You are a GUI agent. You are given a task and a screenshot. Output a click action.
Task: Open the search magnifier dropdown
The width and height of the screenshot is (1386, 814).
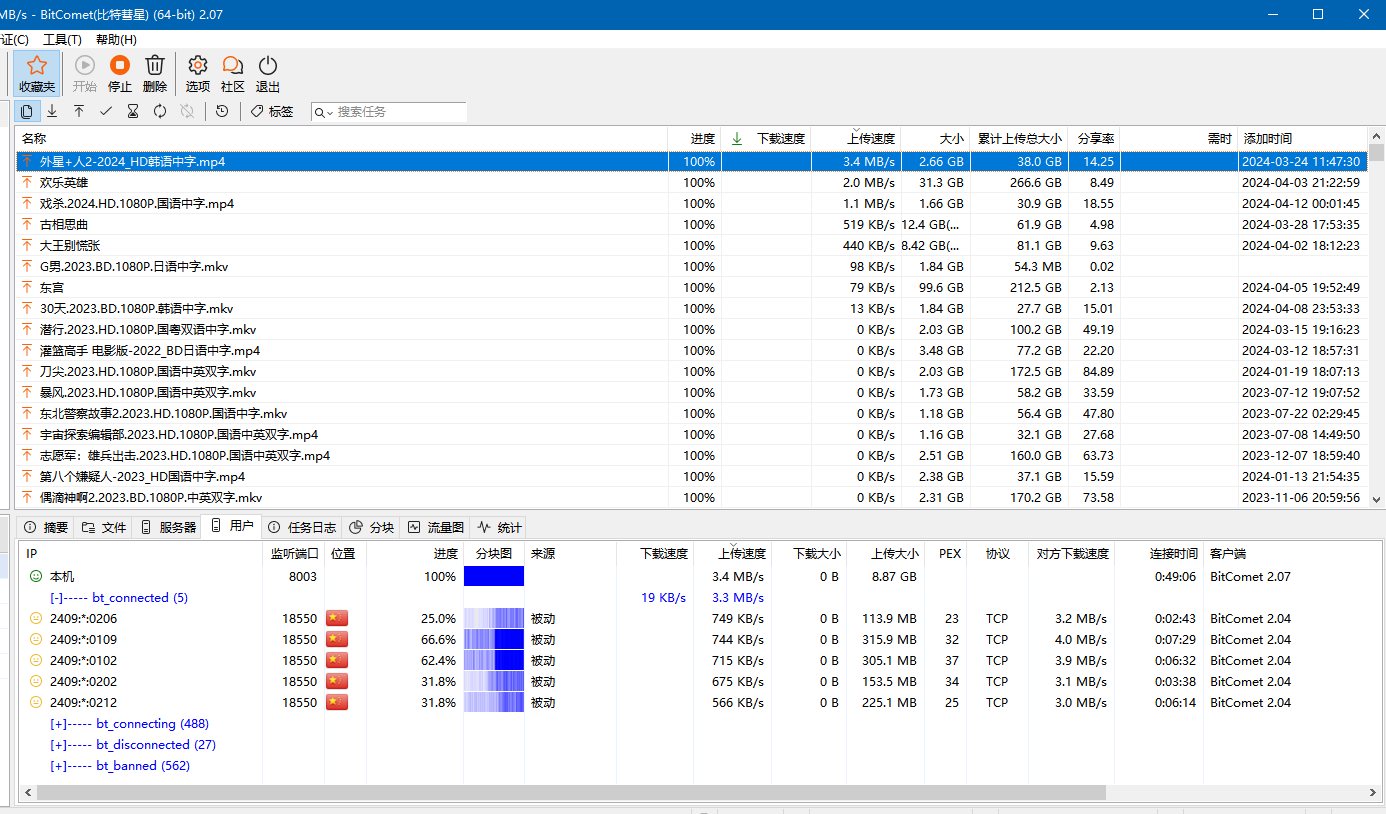pyautogui.click(x=324, y=112)
